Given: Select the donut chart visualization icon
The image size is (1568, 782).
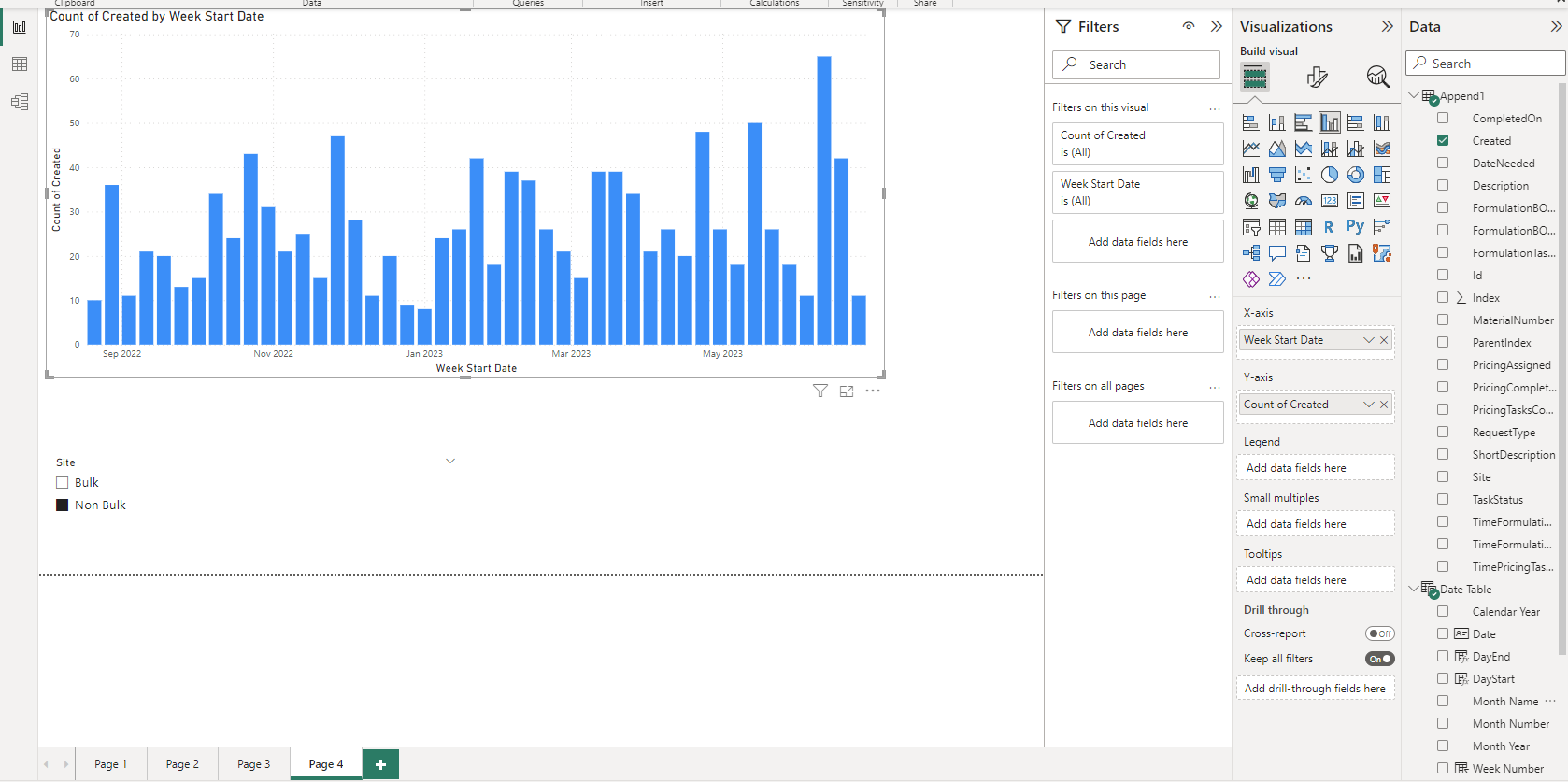Looking at the screenshot, I should click(1355, 175).
